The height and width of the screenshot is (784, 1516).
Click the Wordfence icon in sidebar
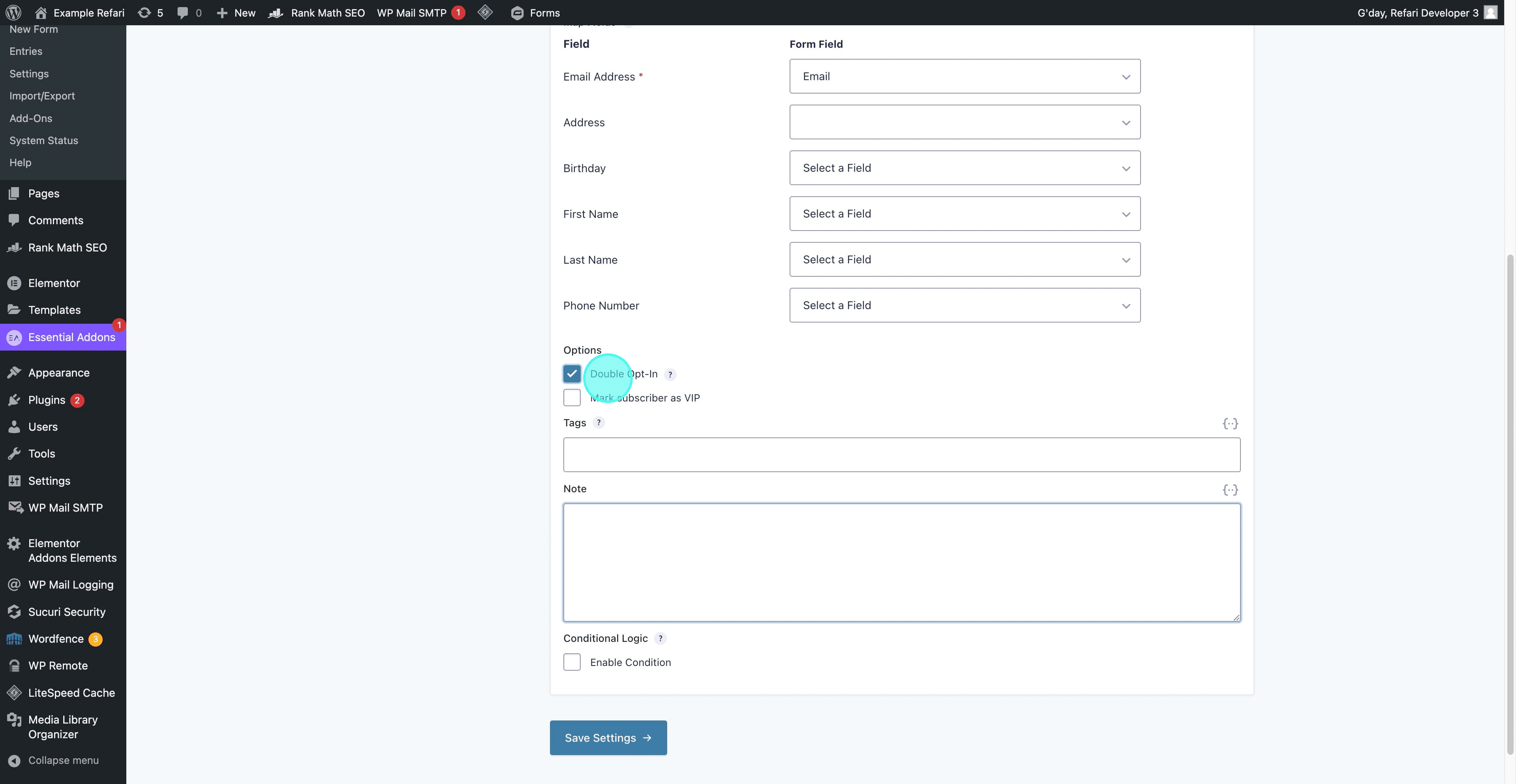14,639
